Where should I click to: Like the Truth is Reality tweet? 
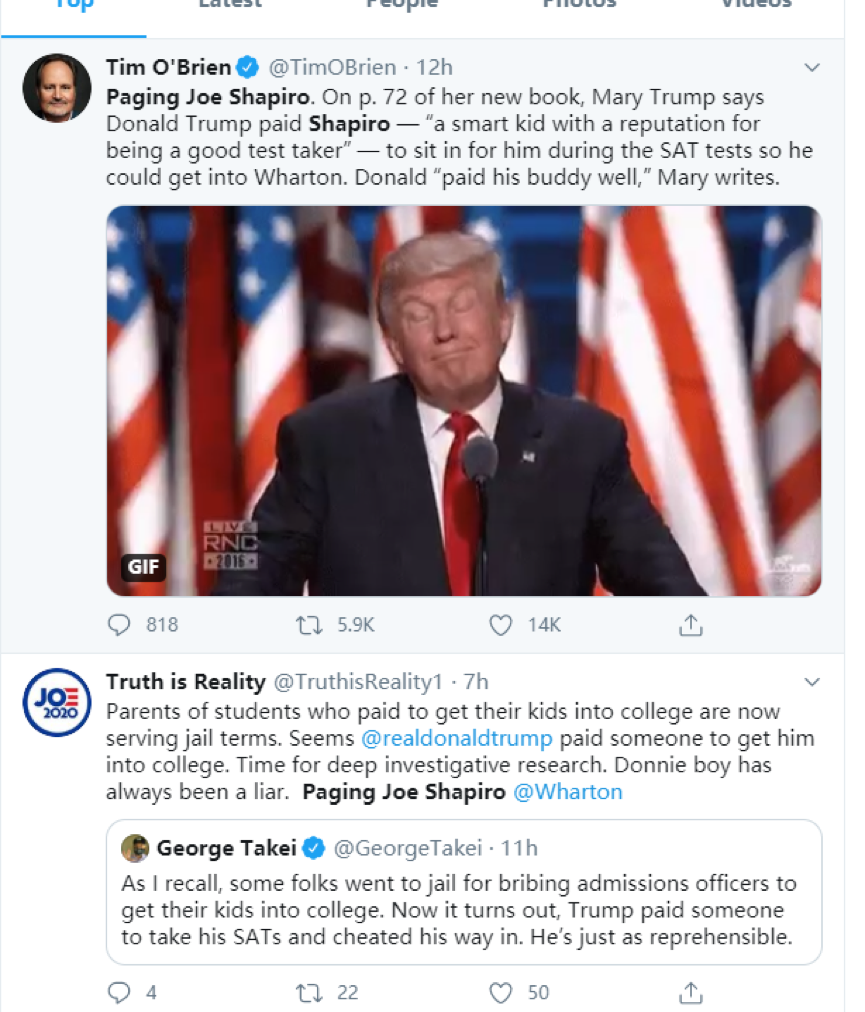coord(501,992)
